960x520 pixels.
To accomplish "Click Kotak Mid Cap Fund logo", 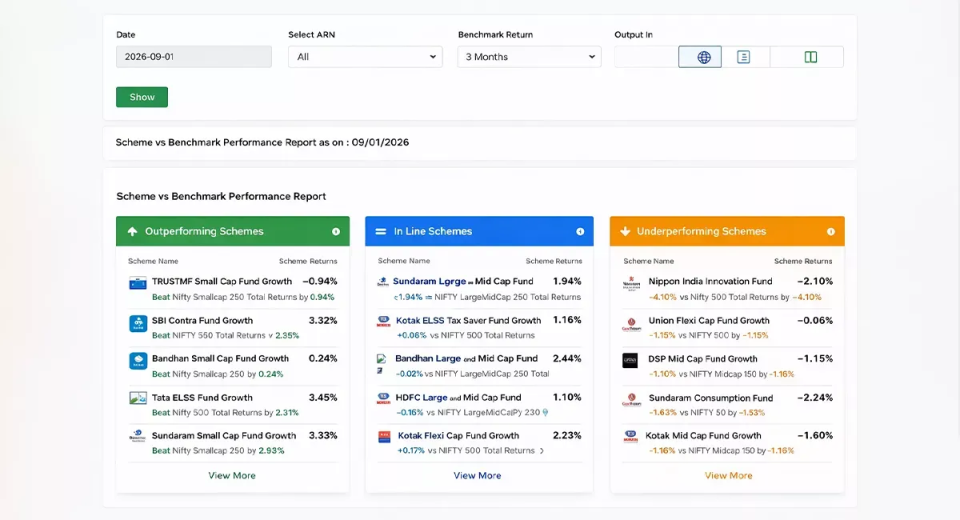I will (630, 437).
